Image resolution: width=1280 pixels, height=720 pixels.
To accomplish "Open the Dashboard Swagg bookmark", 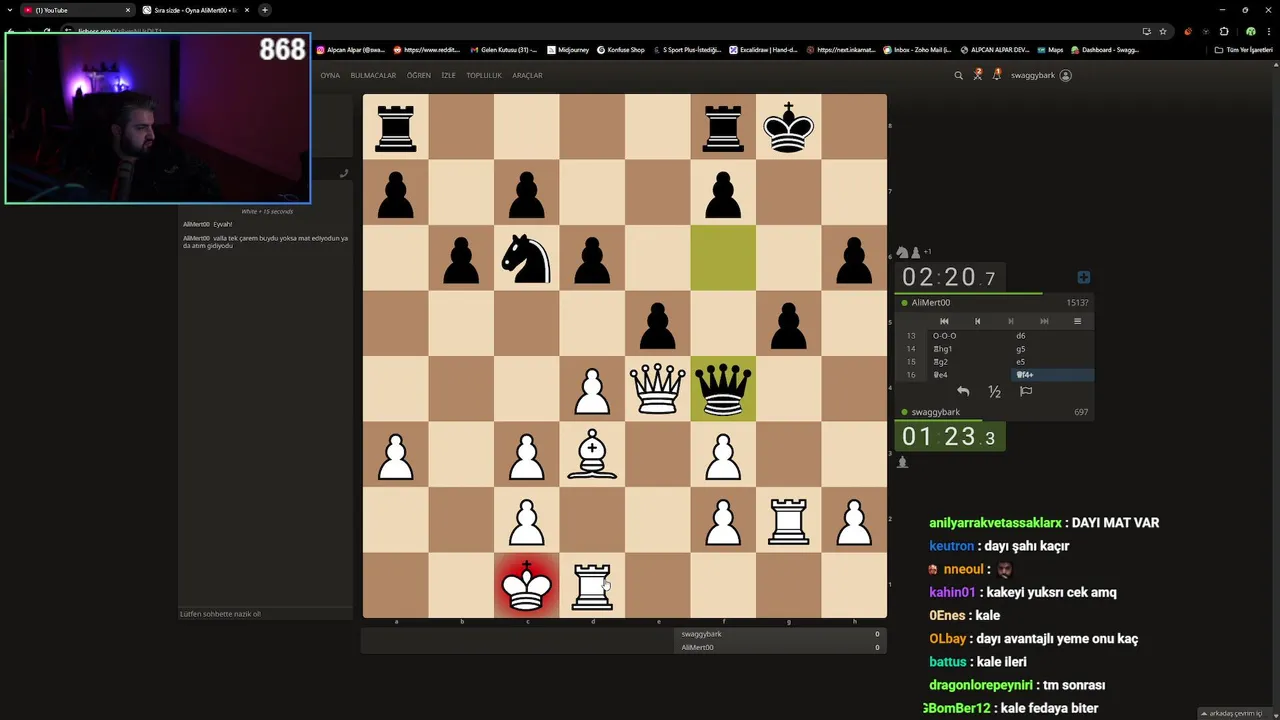I will tap(1104, 49).
